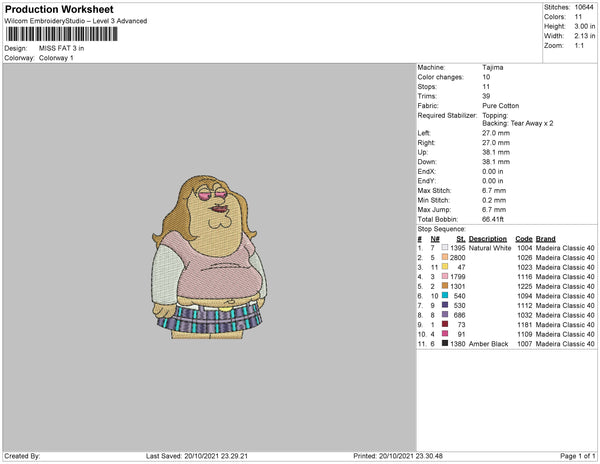
Task: Click the Stitches count 10644
Action: tap(582, 7)
